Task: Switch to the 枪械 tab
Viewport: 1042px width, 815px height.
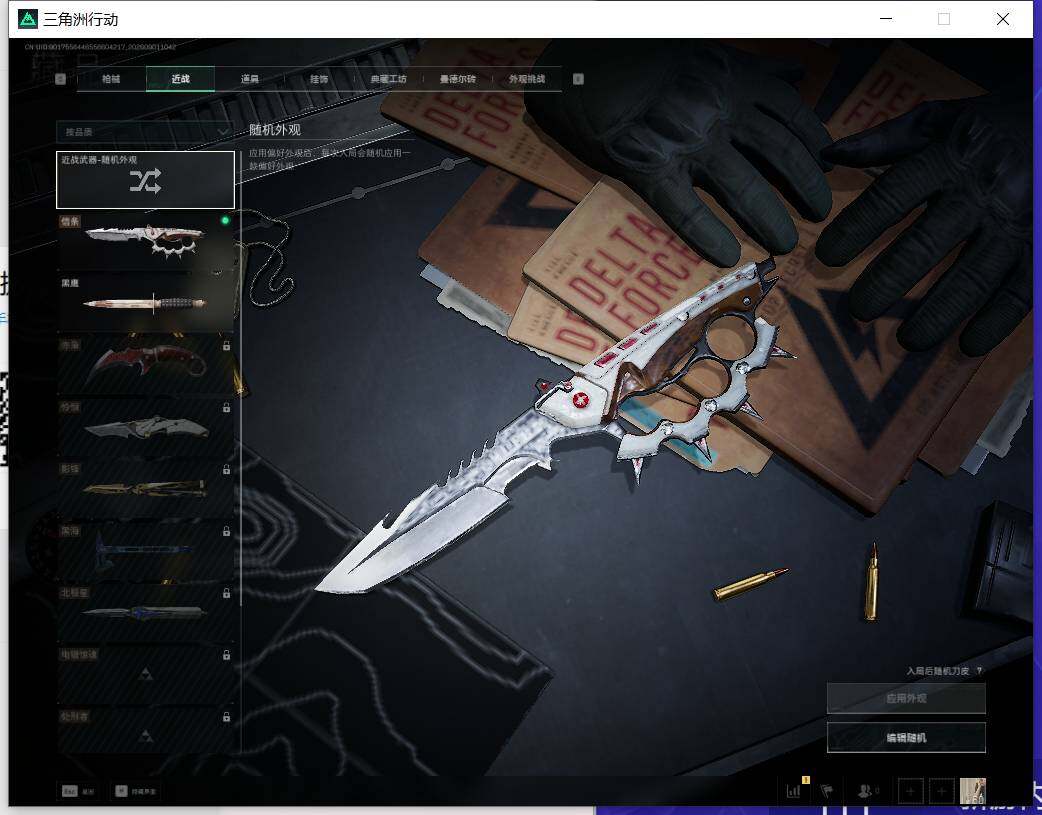Action: 111,78
